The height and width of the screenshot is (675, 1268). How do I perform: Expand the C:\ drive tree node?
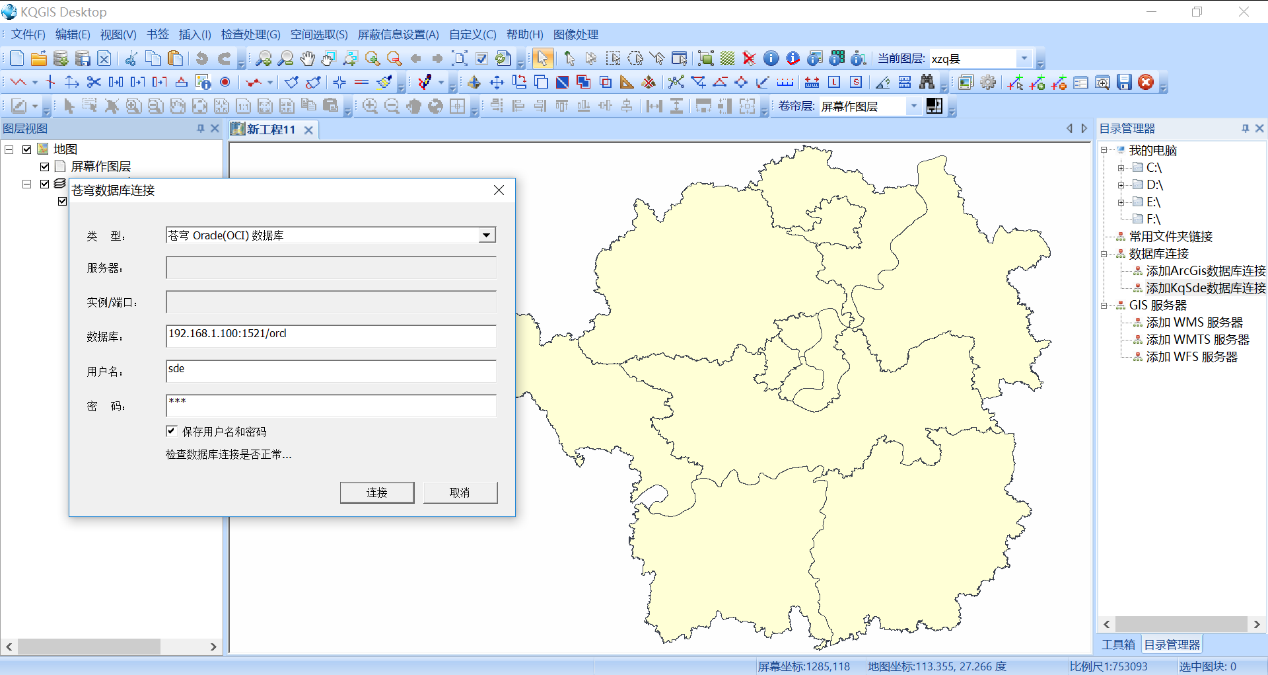pyautogui.click(x=1121, y=168)
